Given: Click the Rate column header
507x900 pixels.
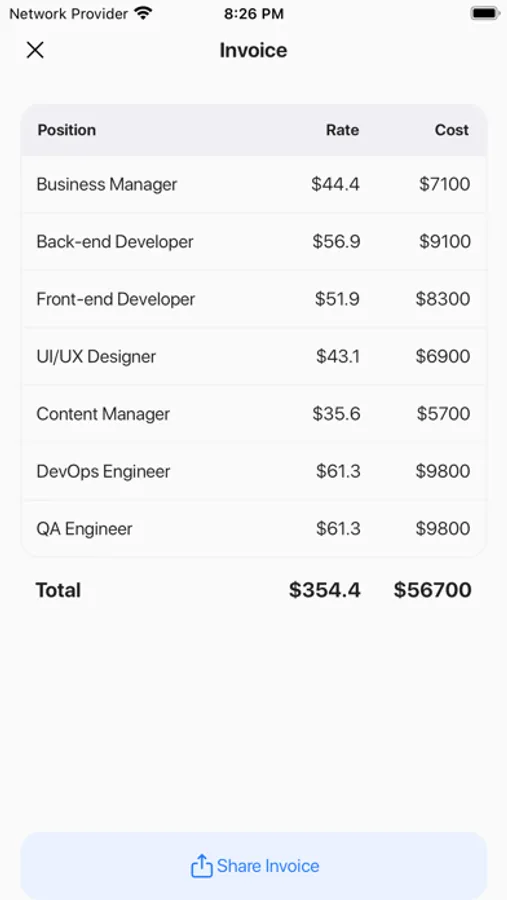Looking at the screenshot, I should [x=343, y=130].
